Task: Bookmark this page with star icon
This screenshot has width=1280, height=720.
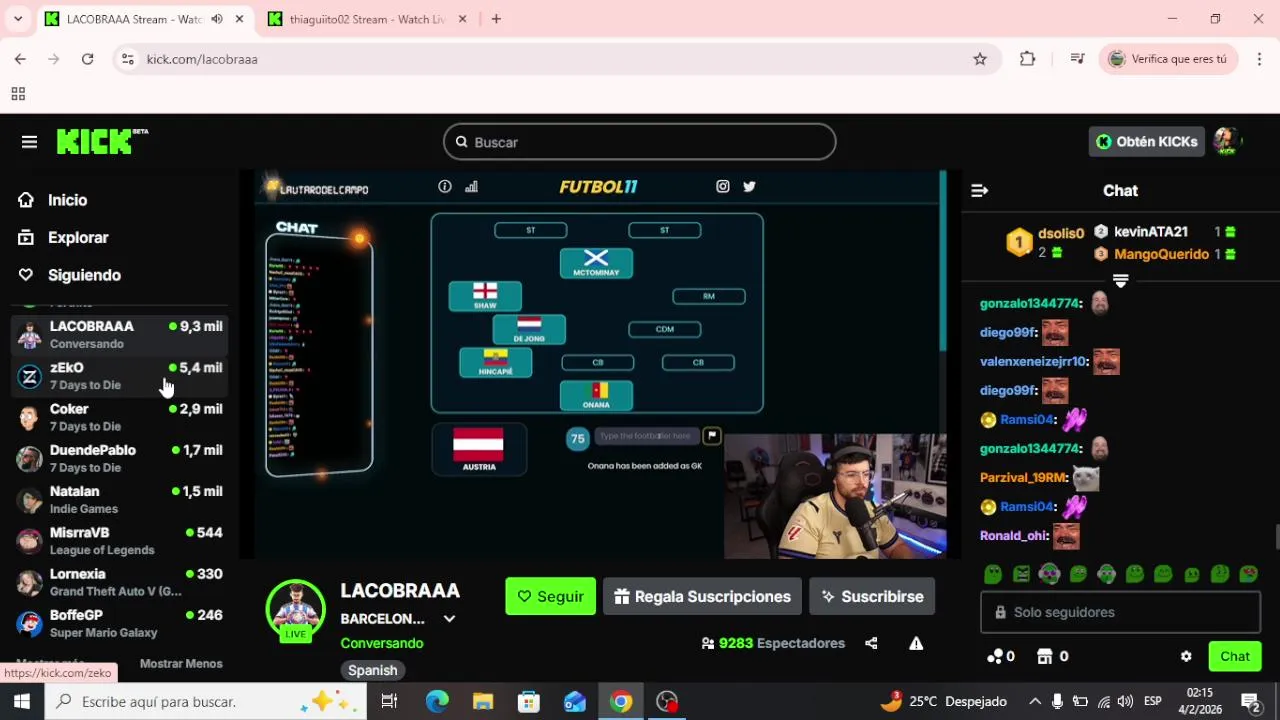Action: [980, 59]
